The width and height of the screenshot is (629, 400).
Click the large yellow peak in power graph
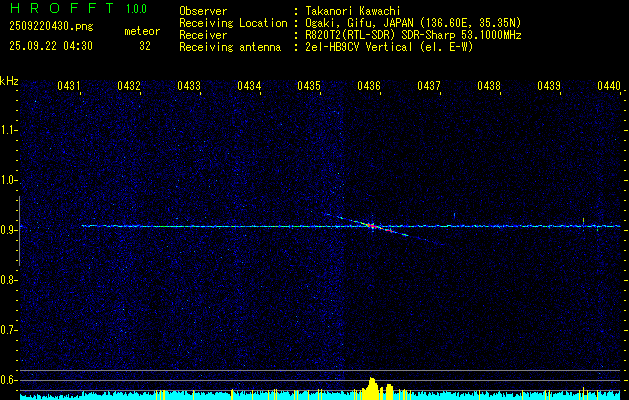click(x=372, y=388)
